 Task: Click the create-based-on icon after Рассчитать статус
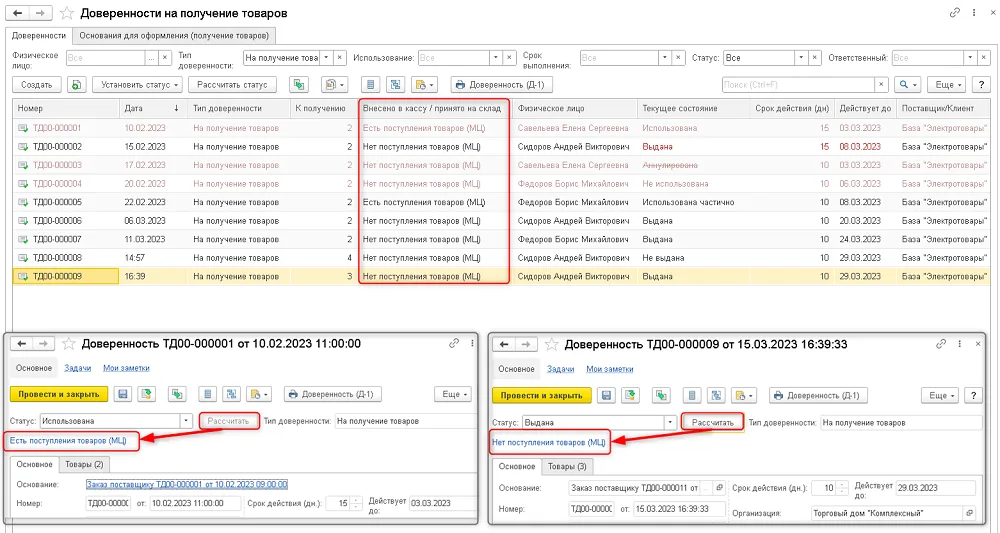tap(298, 85)
